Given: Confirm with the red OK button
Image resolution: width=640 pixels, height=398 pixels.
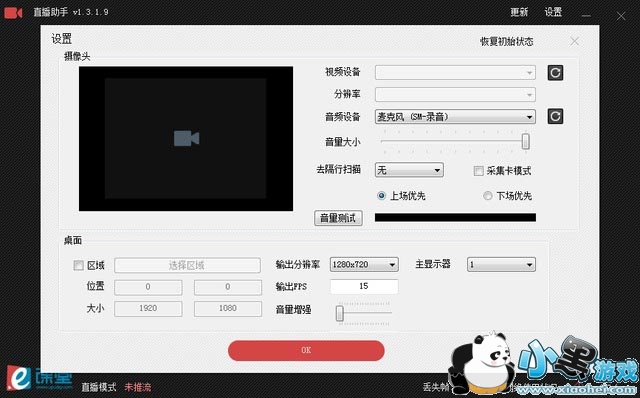Looking at the screenshot, I should coord(306,350).
